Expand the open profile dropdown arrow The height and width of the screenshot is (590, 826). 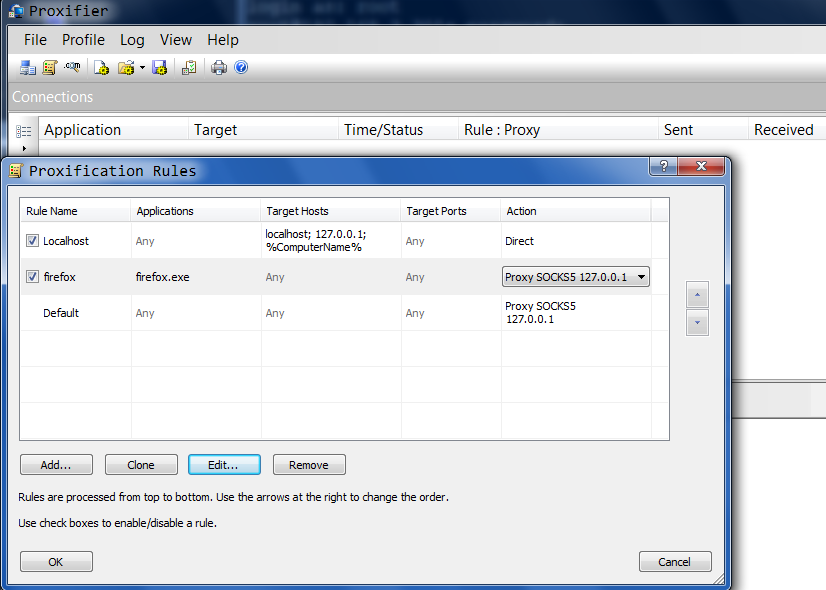click(142, 67)
